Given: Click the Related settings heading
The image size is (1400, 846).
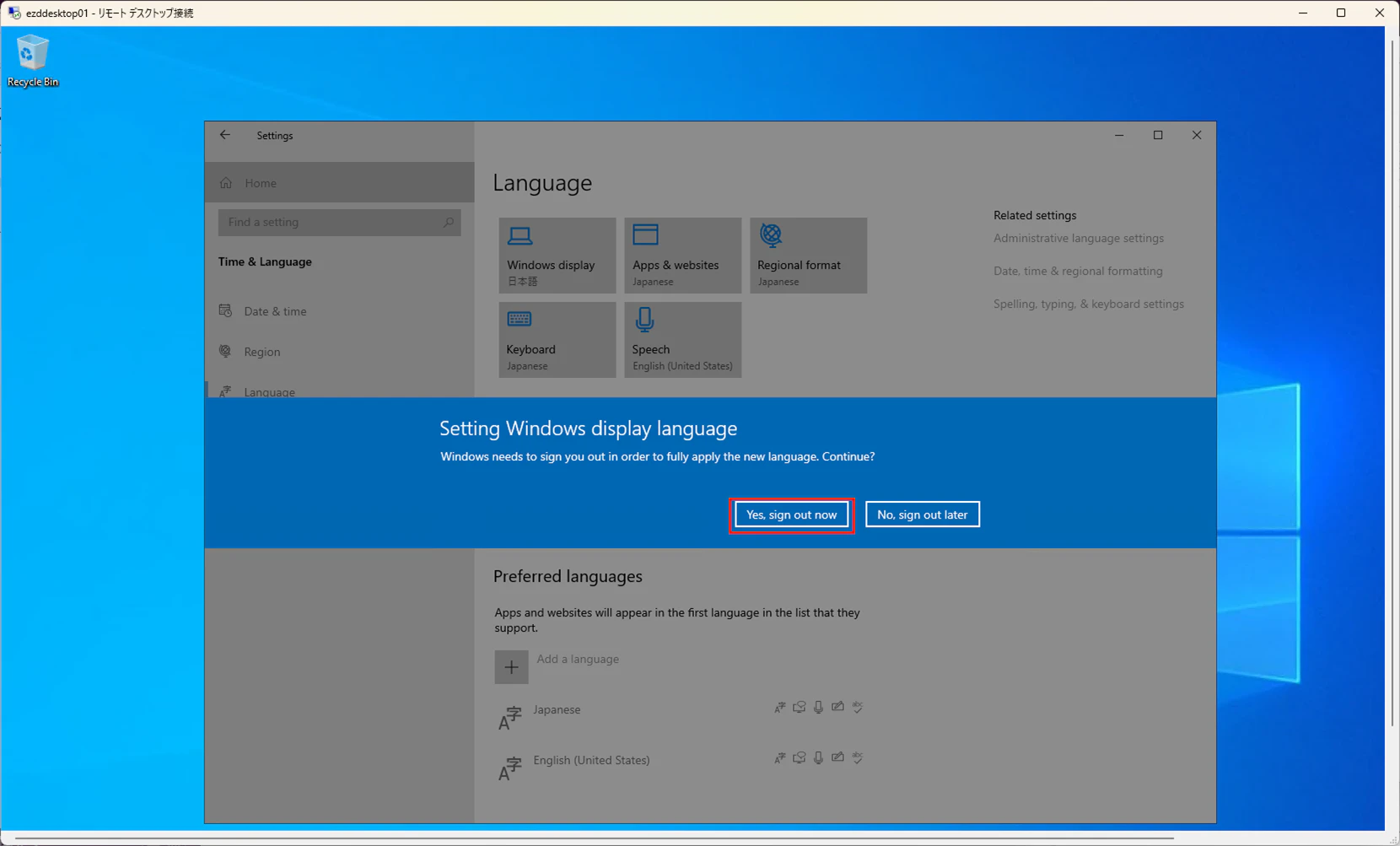Looking at the screenshot, I should [1035, 215].
